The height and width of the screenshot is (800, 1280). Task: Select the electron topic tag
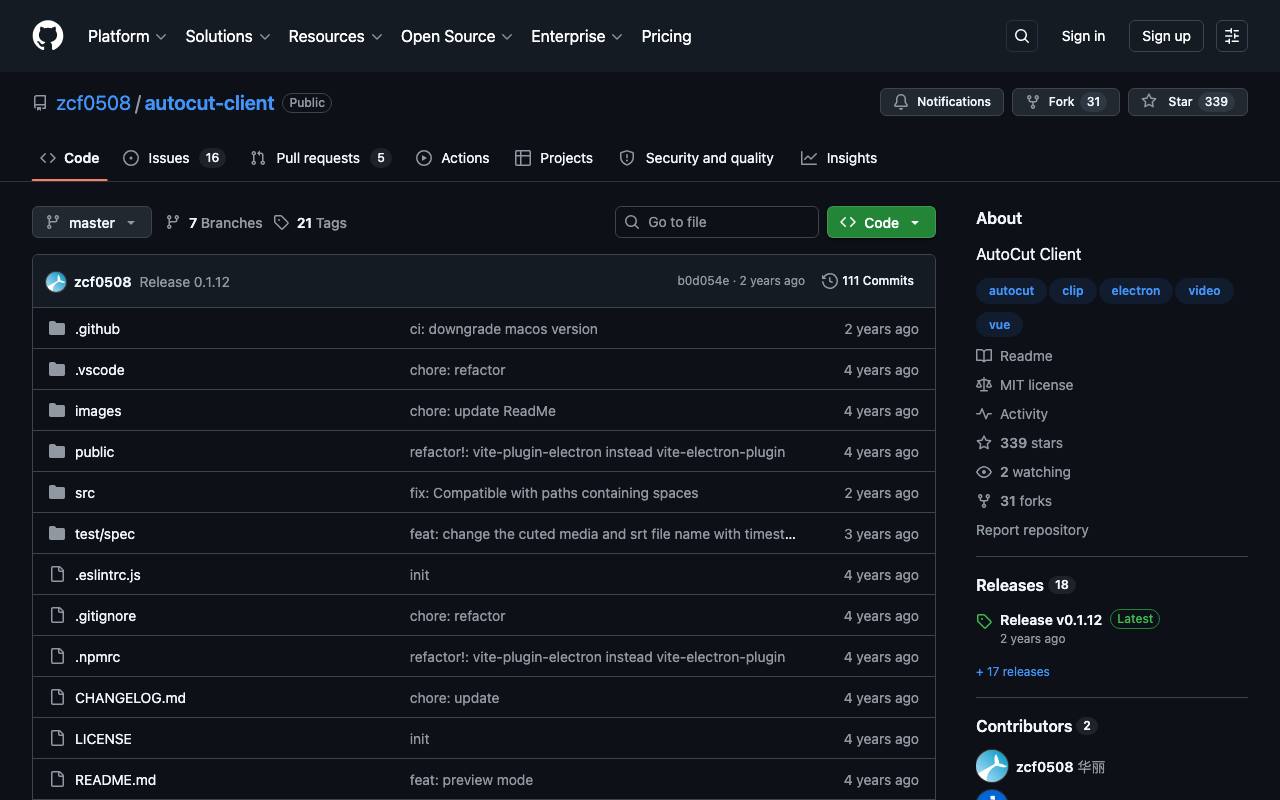coord(1136,291)
